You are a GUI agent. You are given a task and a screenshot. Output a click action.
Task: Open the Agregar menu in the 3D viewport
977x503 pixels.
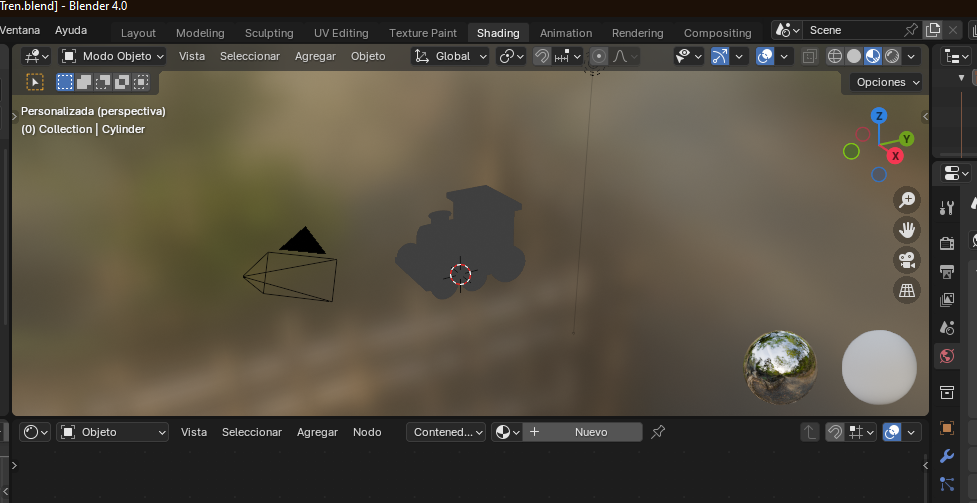315,56
